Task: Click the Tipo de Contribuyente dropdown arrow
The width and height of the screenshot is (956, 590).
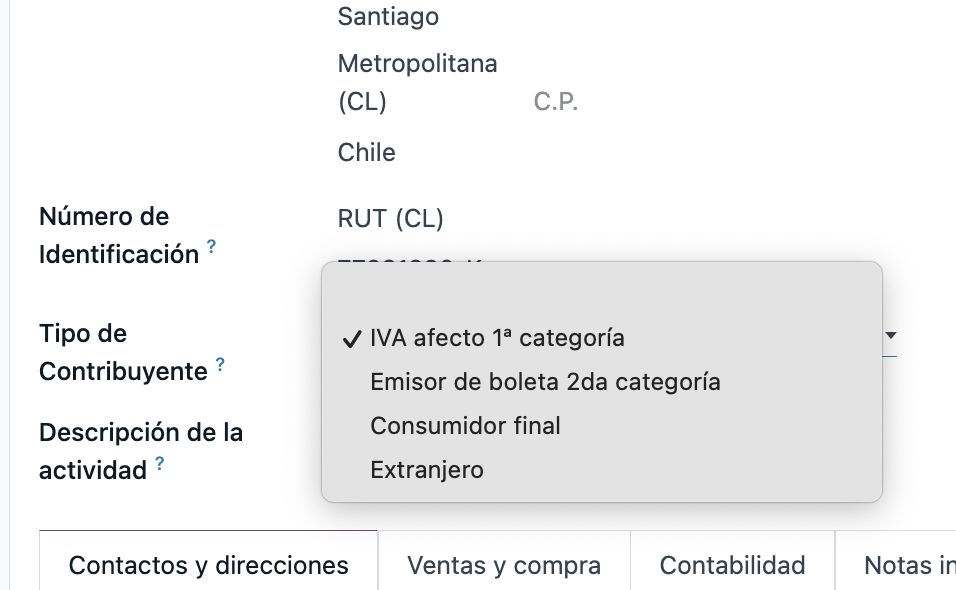Action: click(x=890, y=337)
